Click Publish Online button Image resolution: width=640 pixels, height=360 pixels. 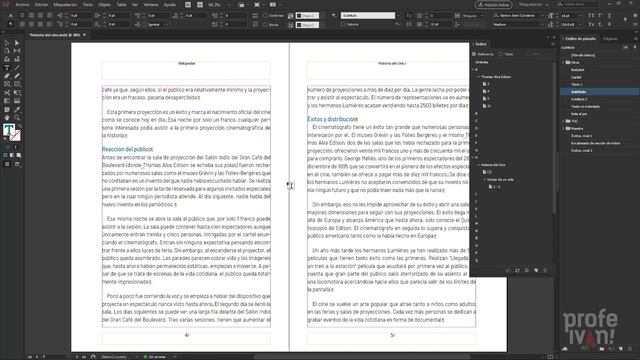coord(494,4)
